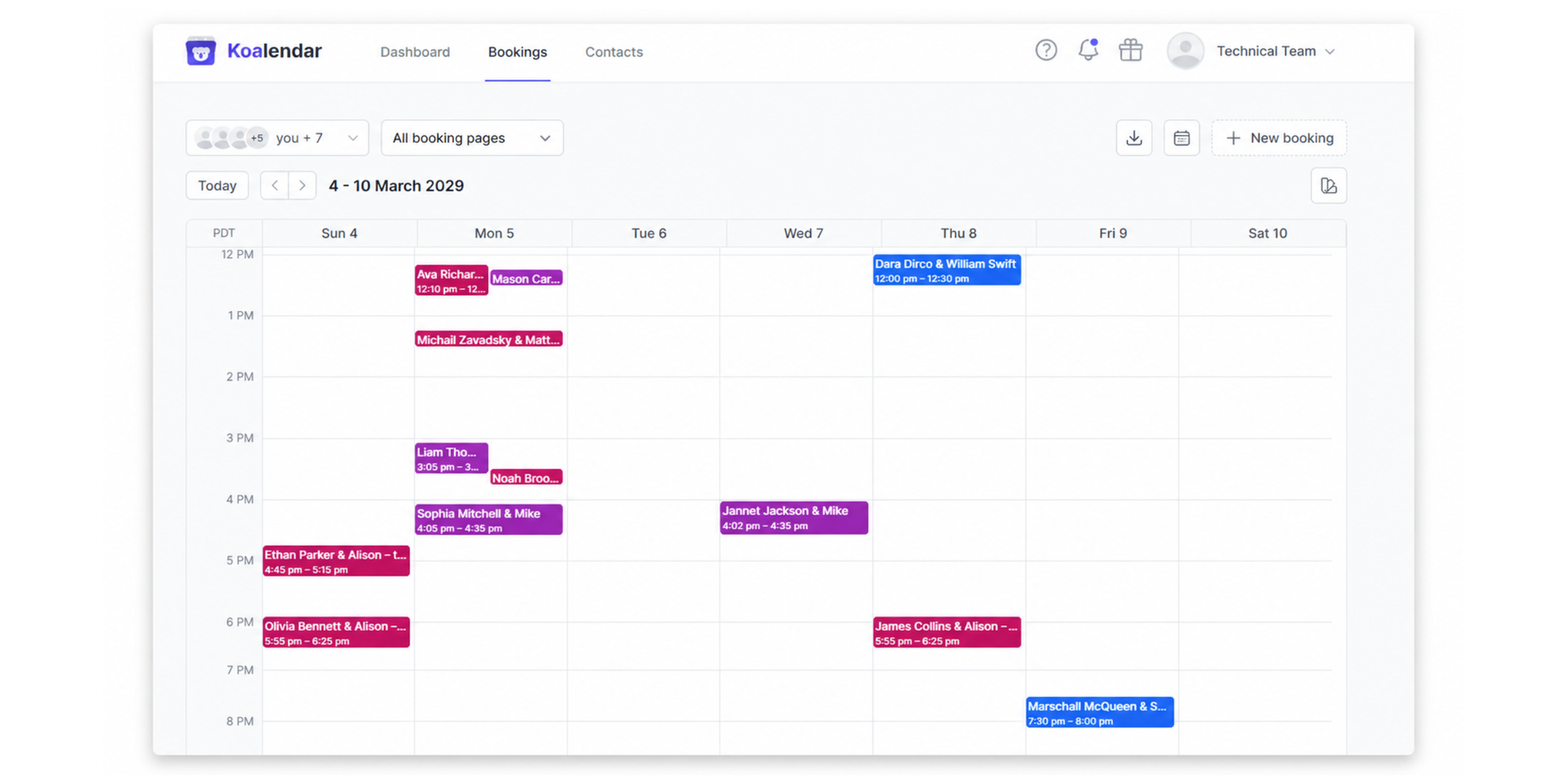Click the user avatar picture

(x=1185, y=51)
